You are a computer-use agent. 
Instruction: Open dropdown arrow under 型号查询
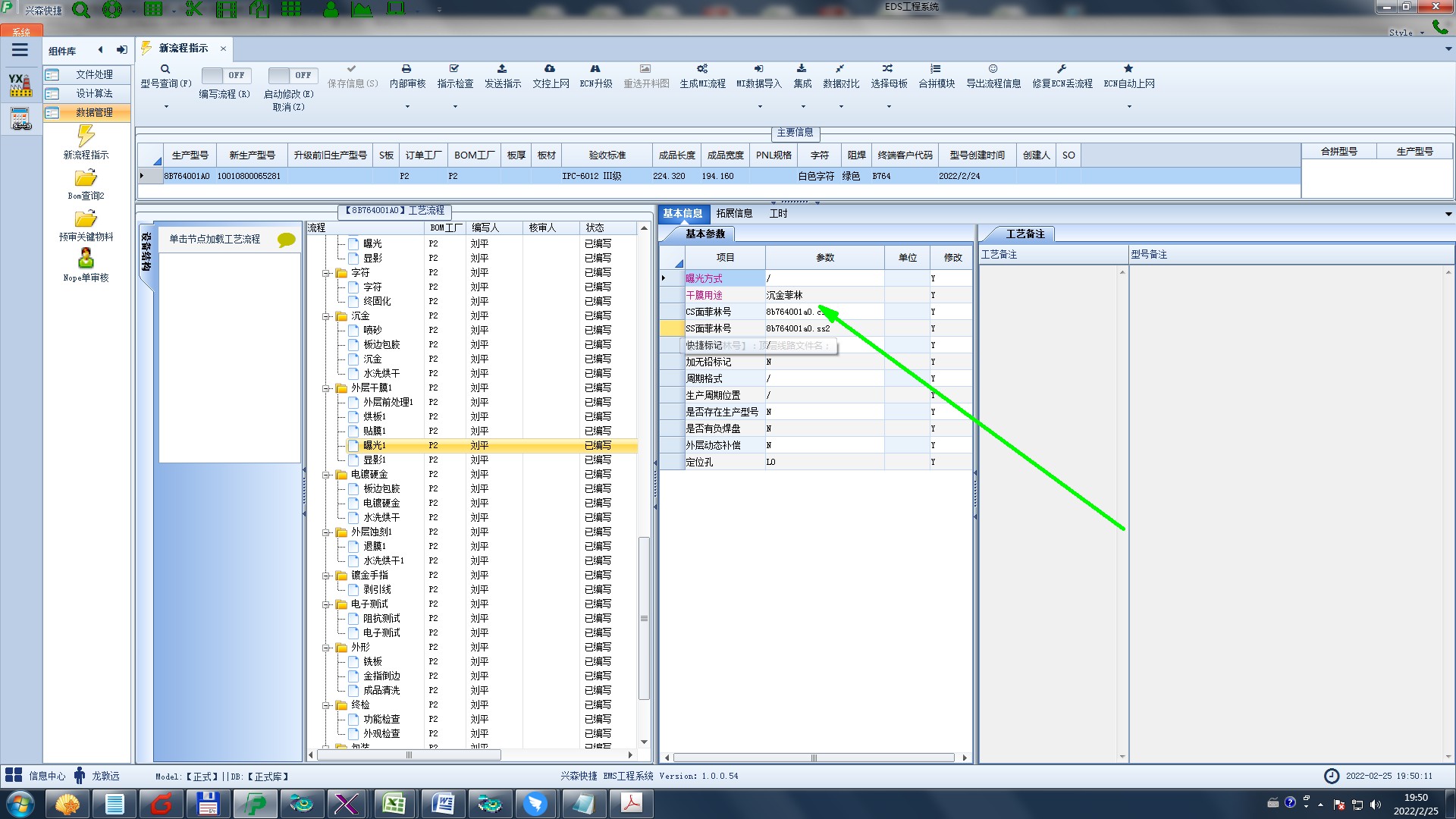pos(166,106)
